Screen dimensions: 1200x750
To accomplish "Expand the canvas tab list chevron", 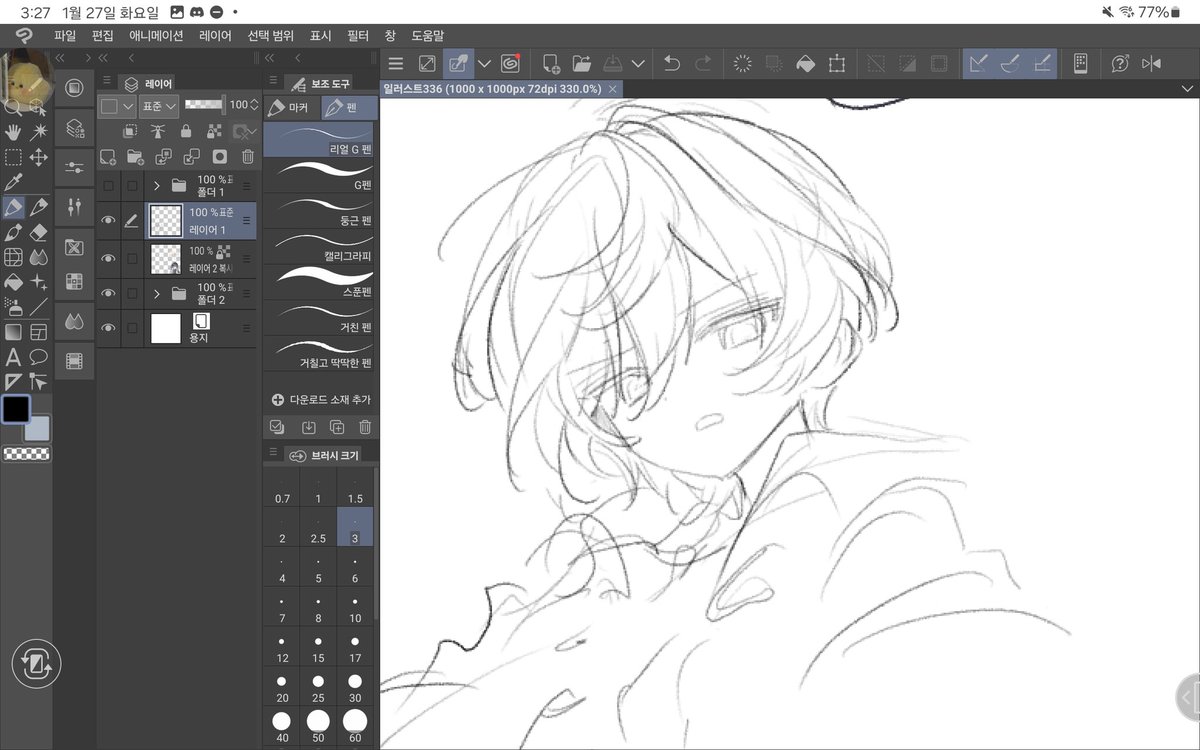I will point(1187,88).
